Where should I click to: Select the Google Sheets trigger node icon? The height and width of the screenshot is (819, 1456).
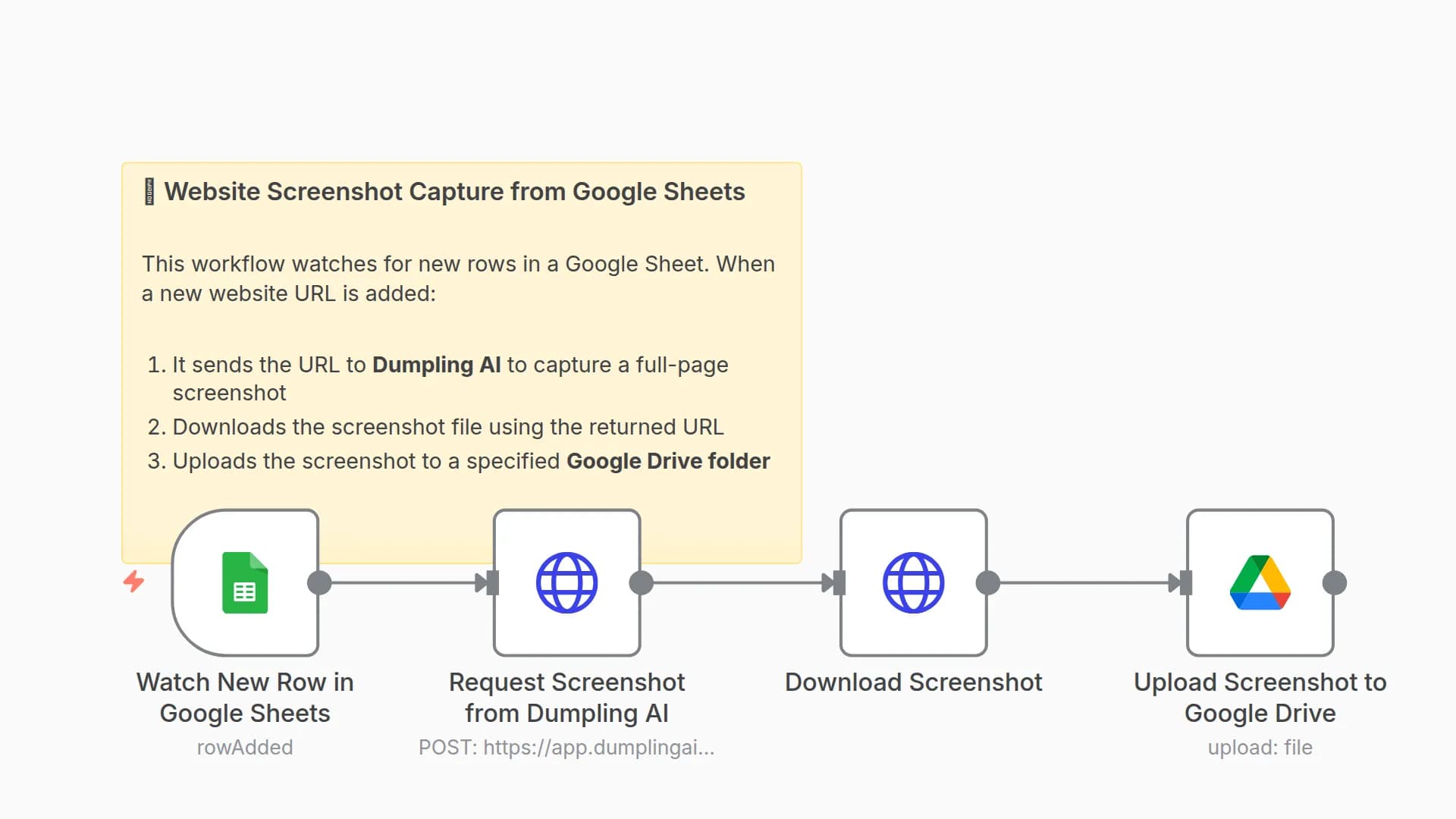(x=244, y=582)
